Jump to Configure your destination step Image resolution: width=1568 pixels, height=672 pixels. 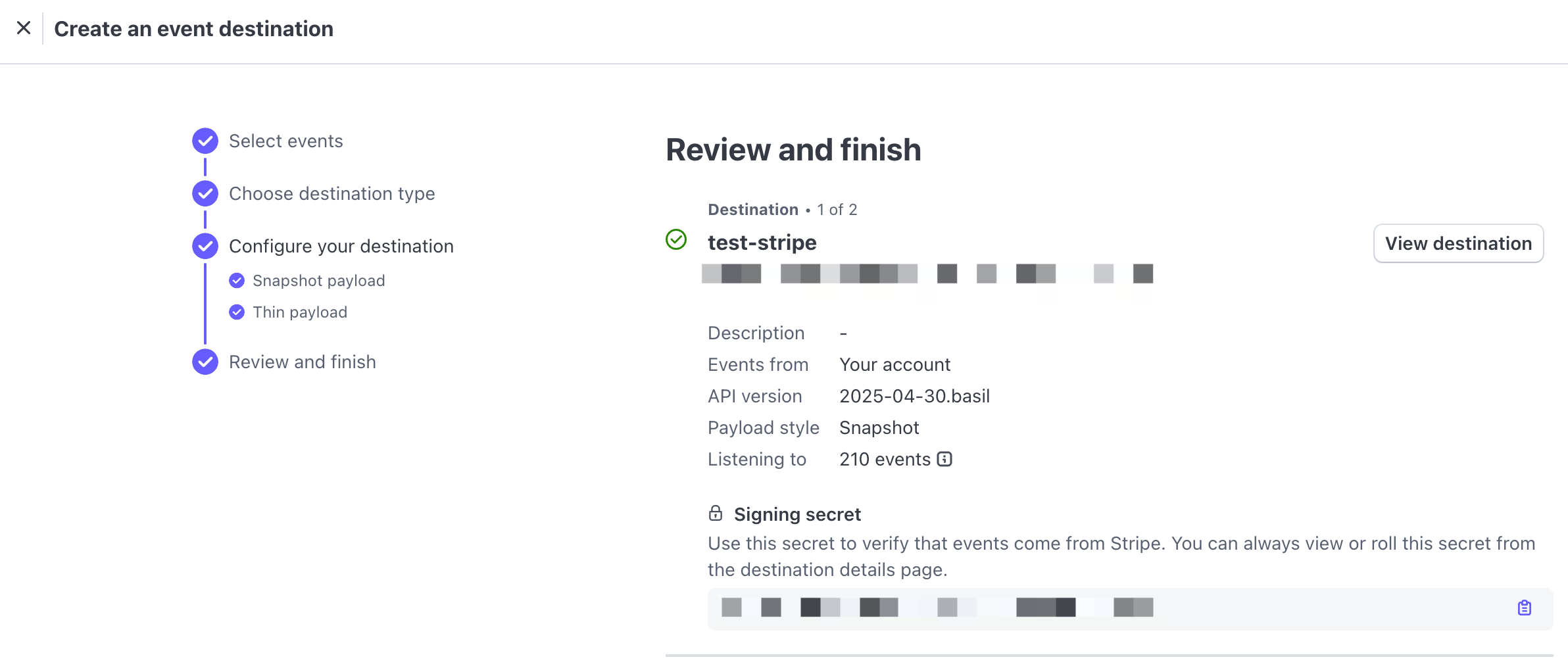341,247
